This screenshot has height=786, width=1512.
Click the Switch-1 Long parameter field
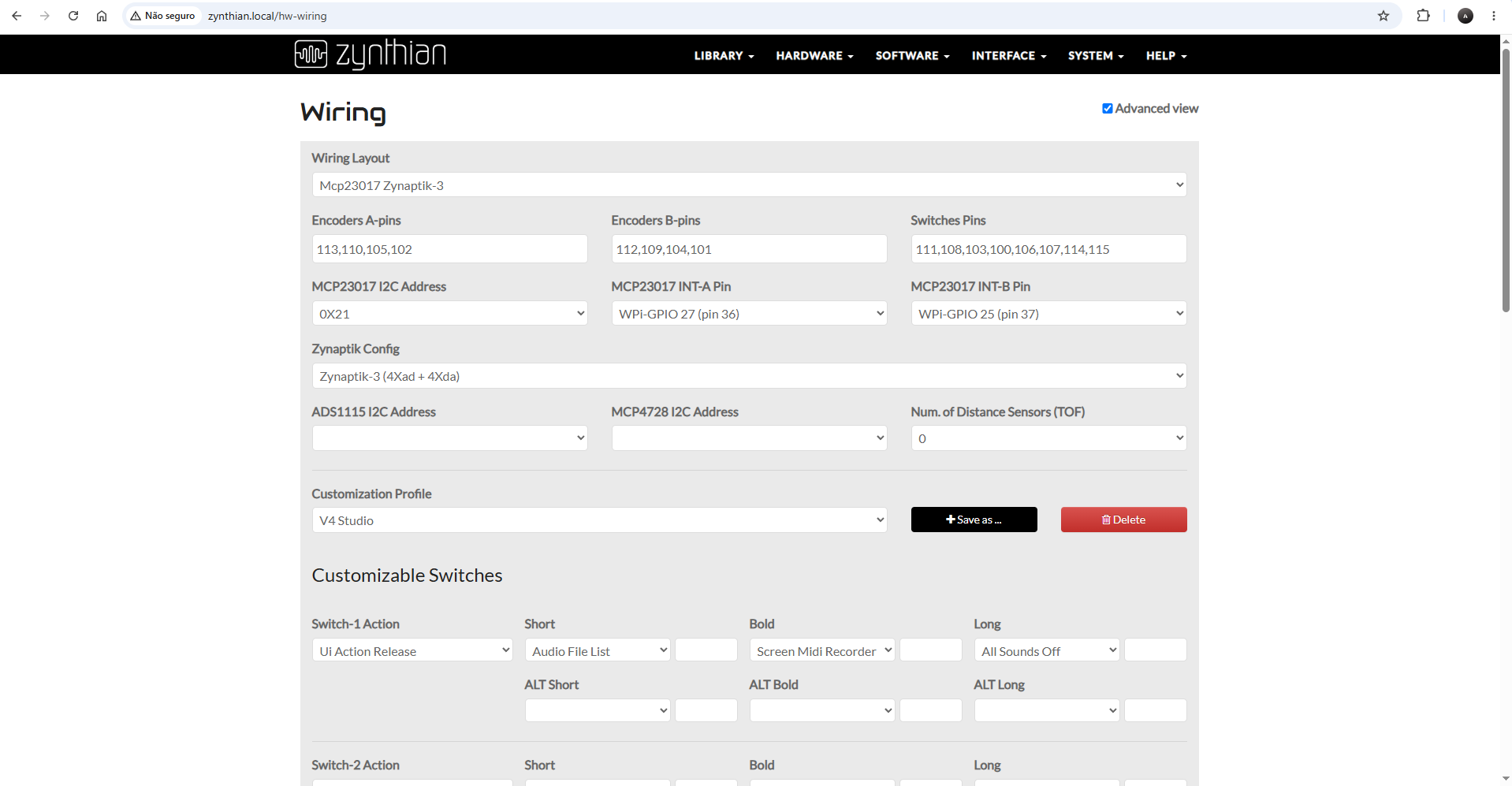pos(1155,650)
